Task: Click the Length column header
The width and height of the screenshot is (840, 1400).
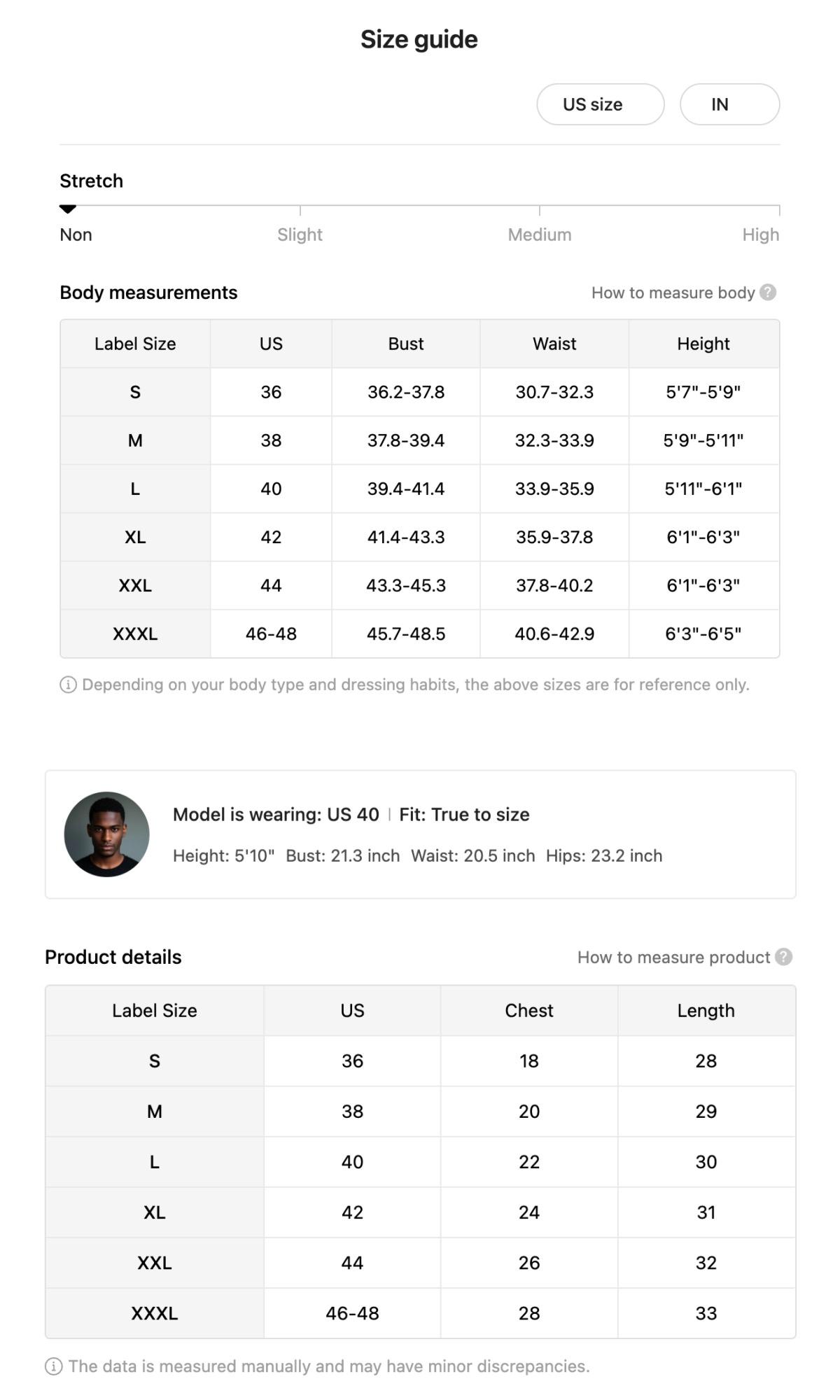Action: point(706,1010)
